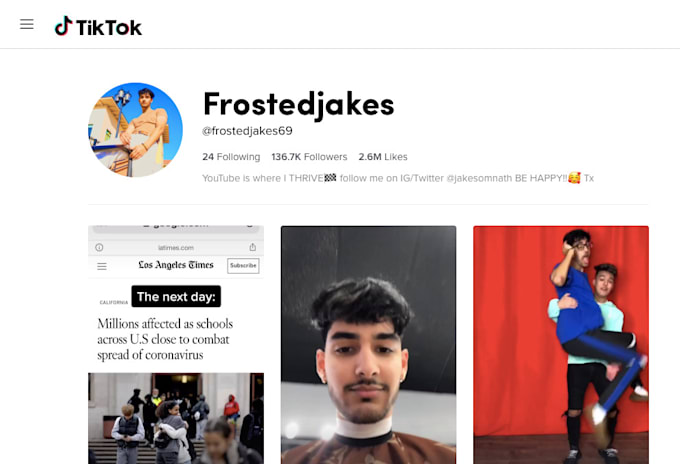The width and height of the screenshot is (680, 464).
Task: Click the share icon beside latimes.com
Action: [253, 247]
